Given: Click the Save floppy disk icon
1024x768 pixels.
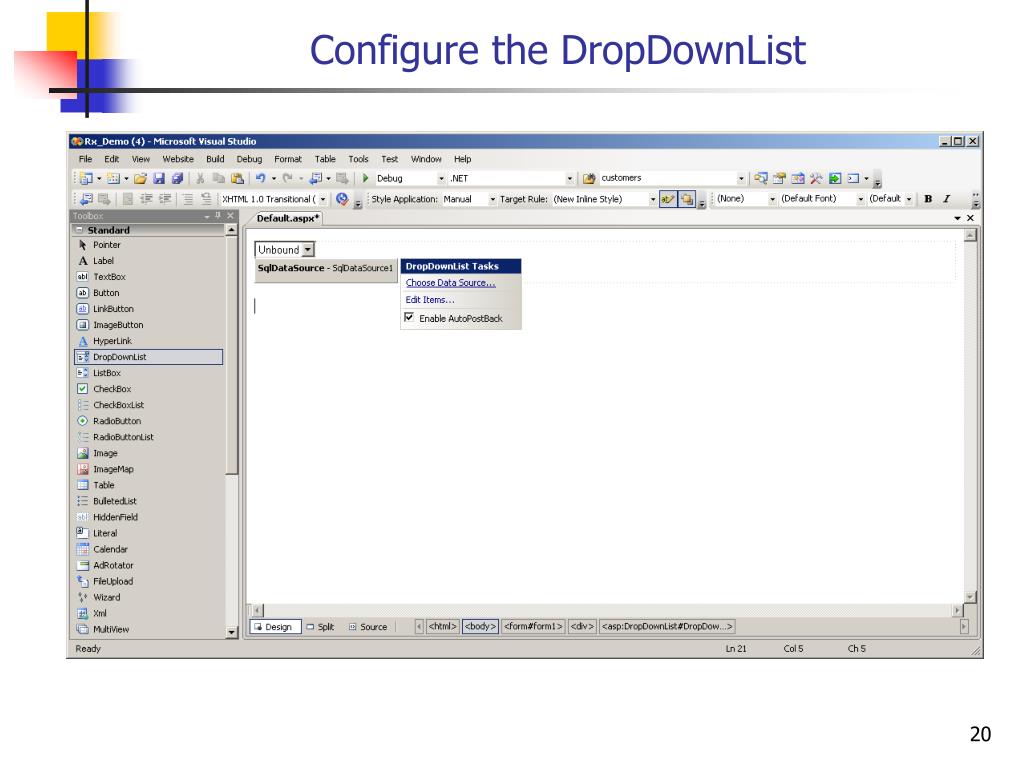Looking at the screenshot, I should coord(159,178).
